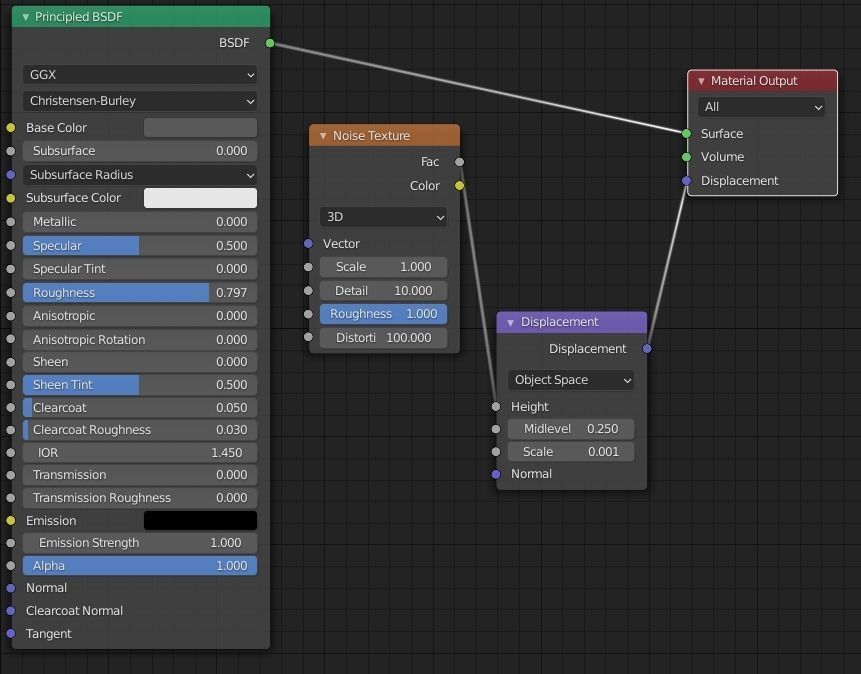Click the Displacement node title

[560, 322]
